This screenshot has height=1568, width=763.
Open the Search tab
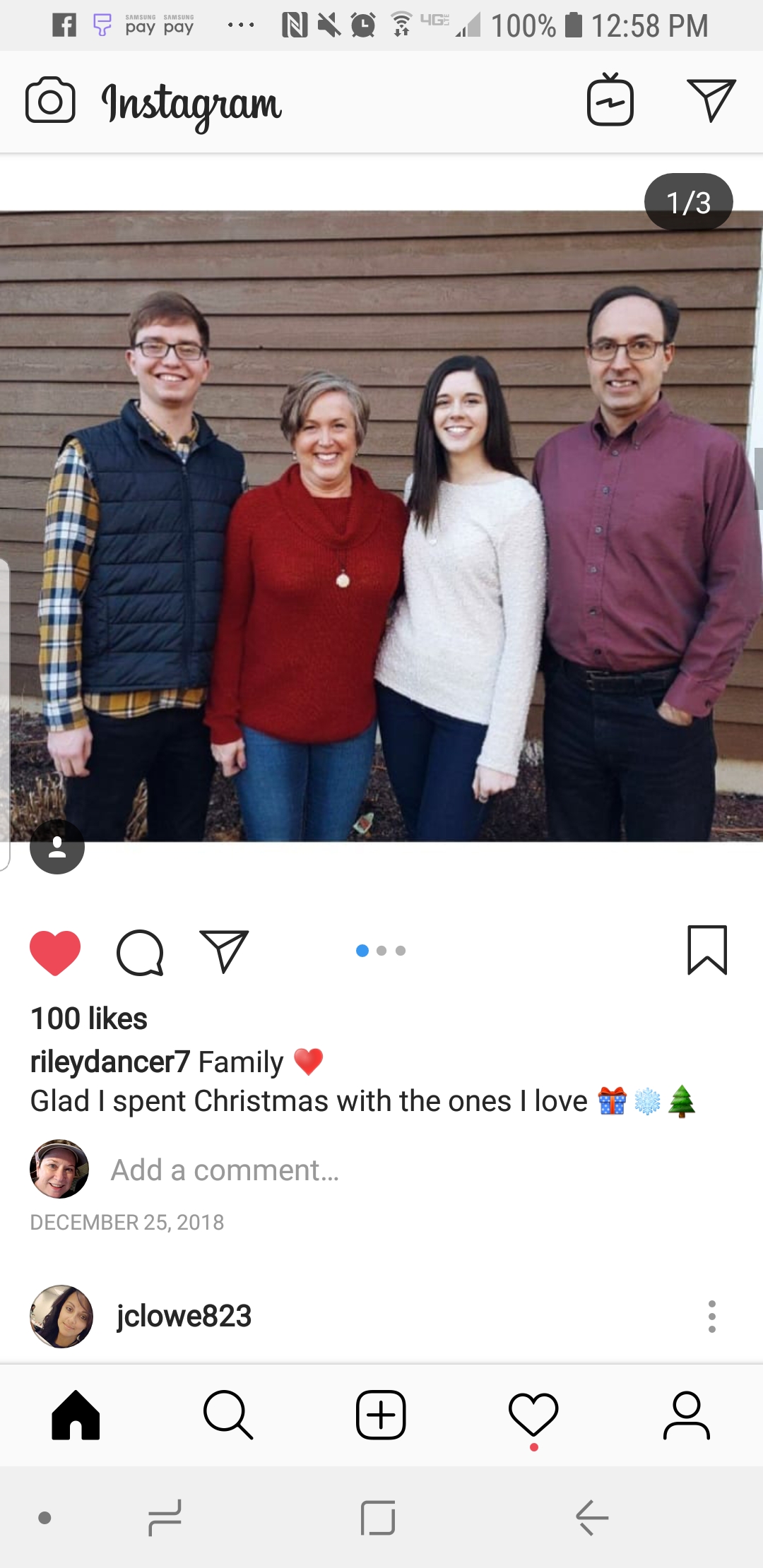click(227, 1415)
